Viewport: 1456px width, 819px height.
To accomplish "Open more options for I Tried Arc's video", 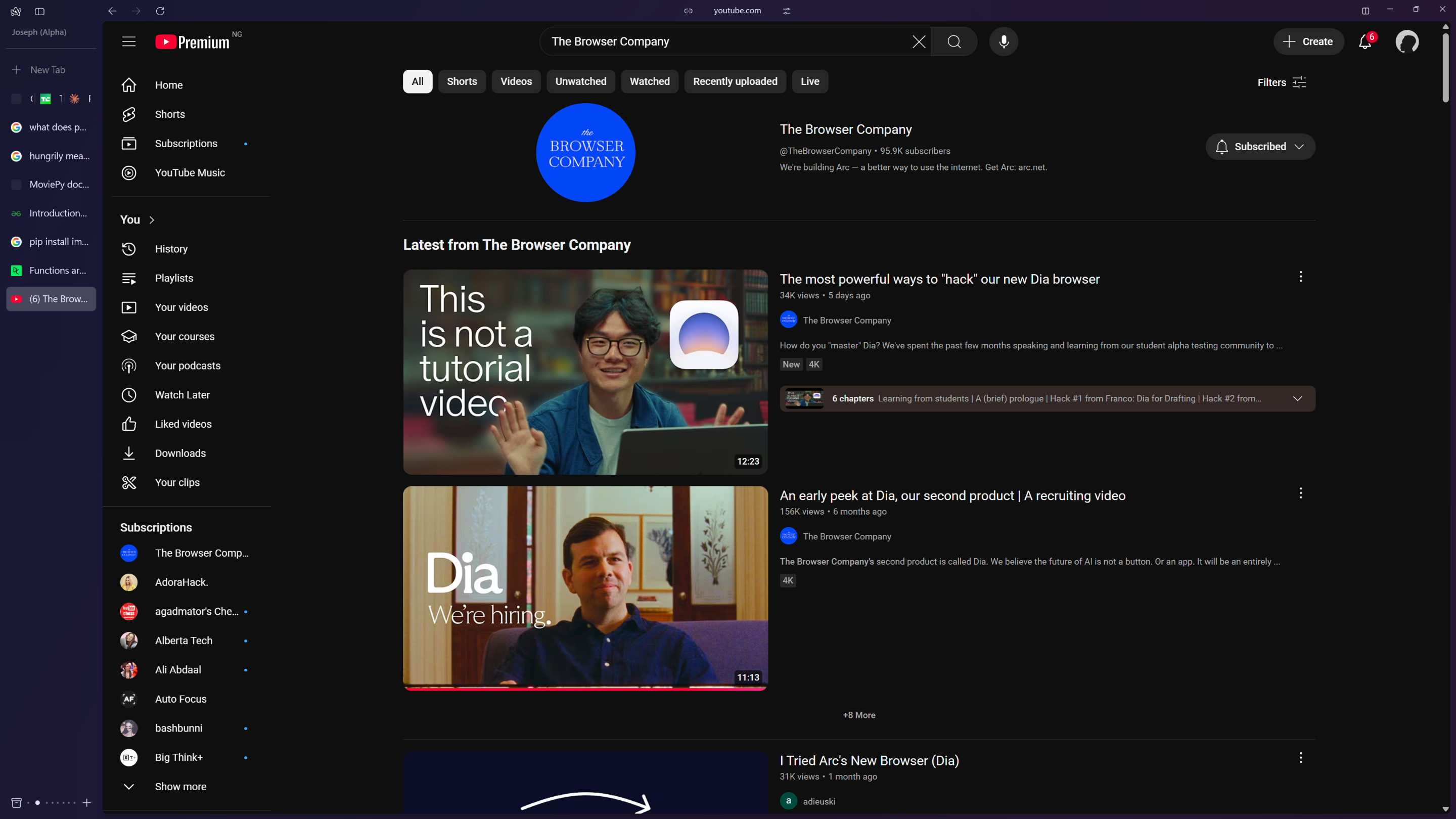I will (1301, 757).
